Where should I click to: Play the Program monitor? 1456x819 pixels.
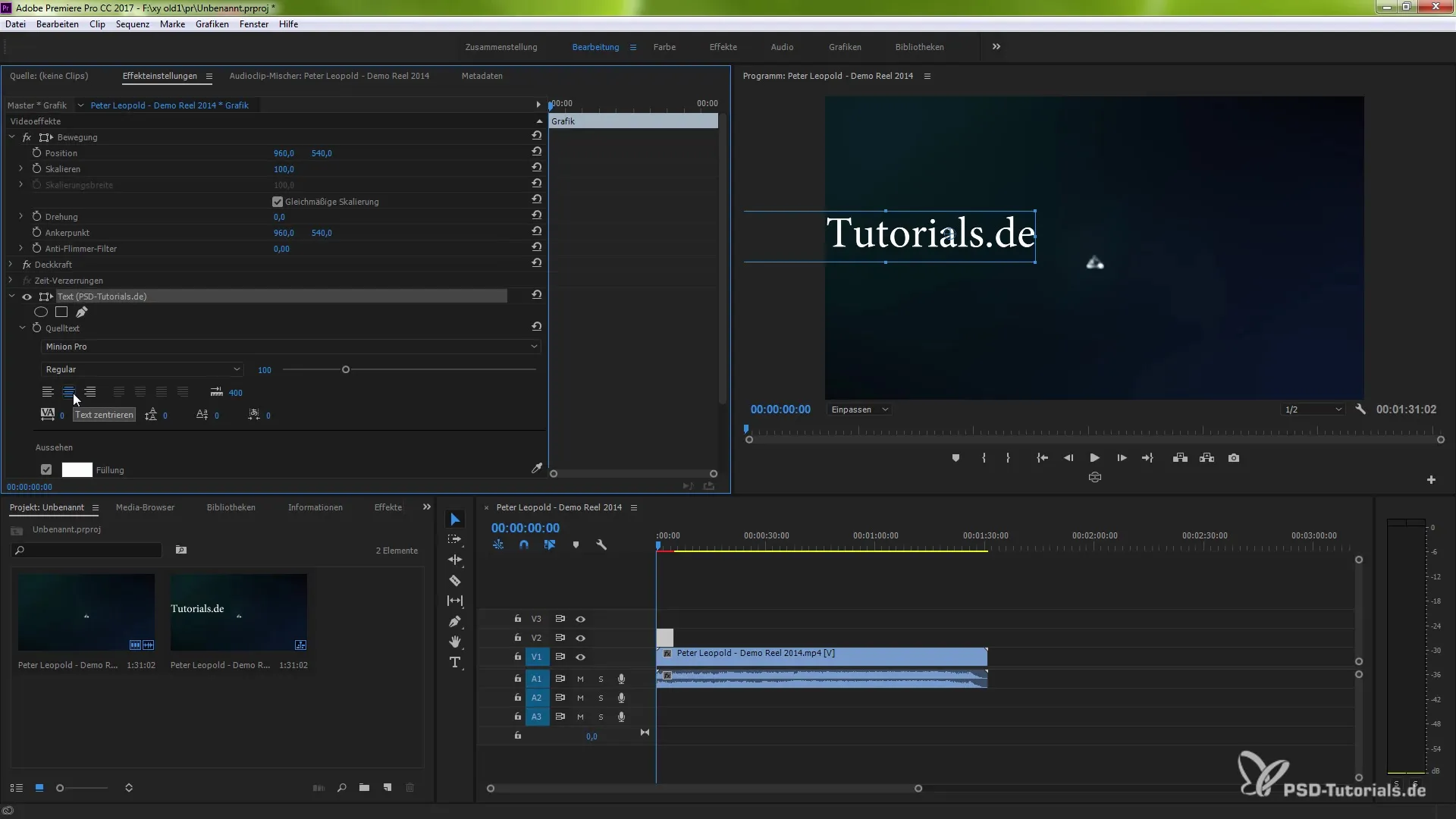click(1094, 458)
